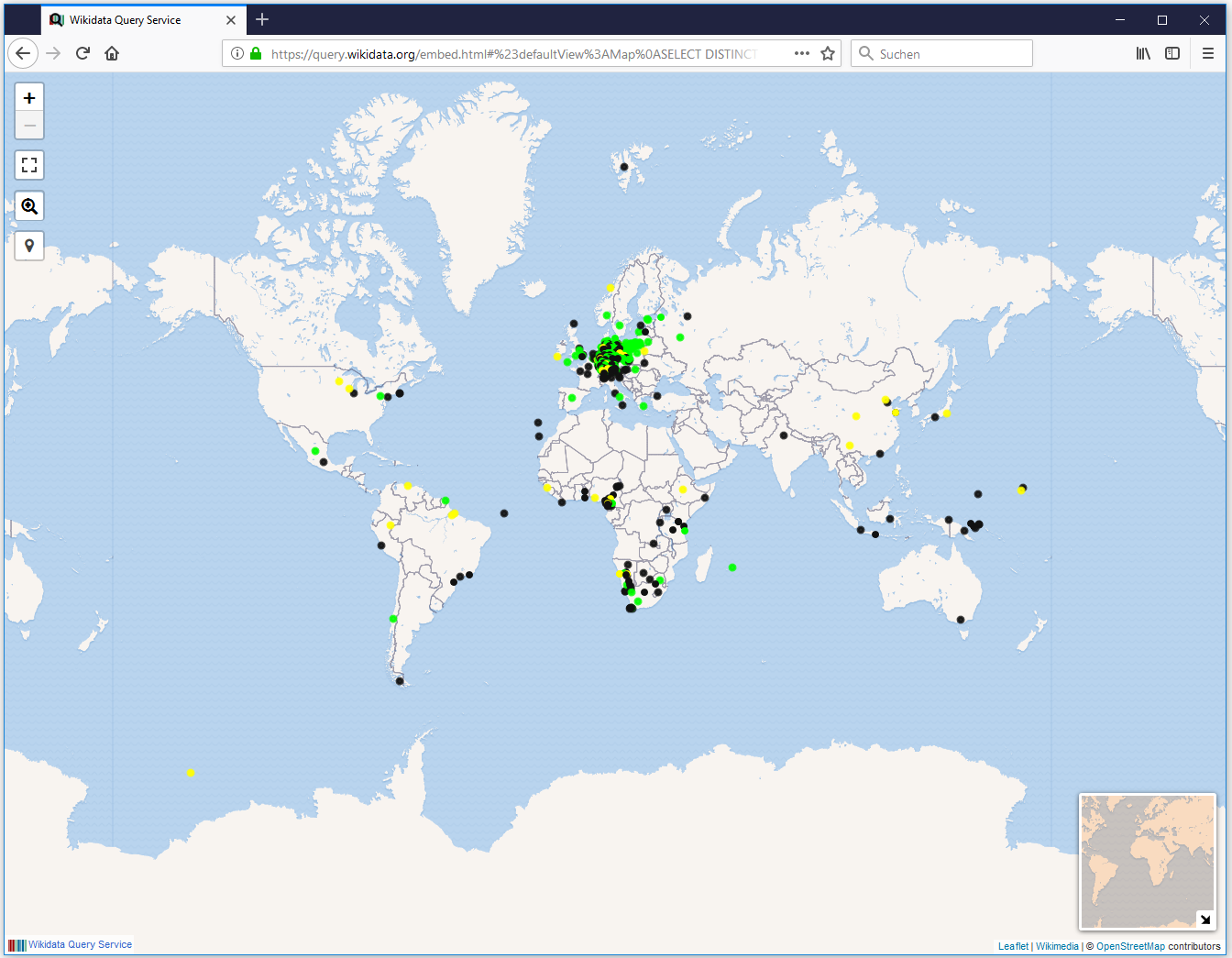
Task: Open a new browser tab
Action: tap(262, 19)
